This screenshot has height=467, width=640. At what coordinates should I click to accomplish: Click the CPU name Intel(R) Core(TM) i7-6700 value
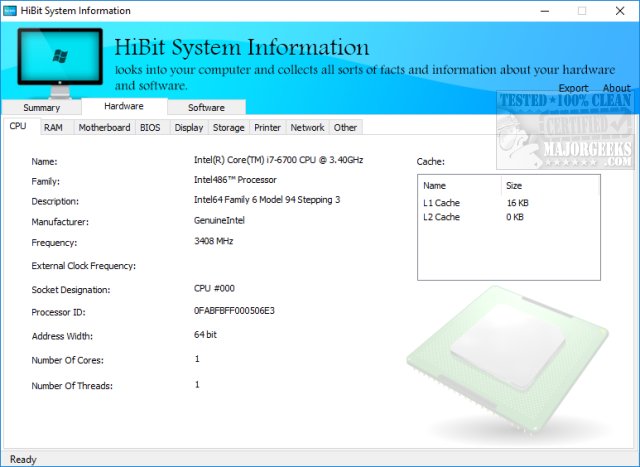point(278,160)
